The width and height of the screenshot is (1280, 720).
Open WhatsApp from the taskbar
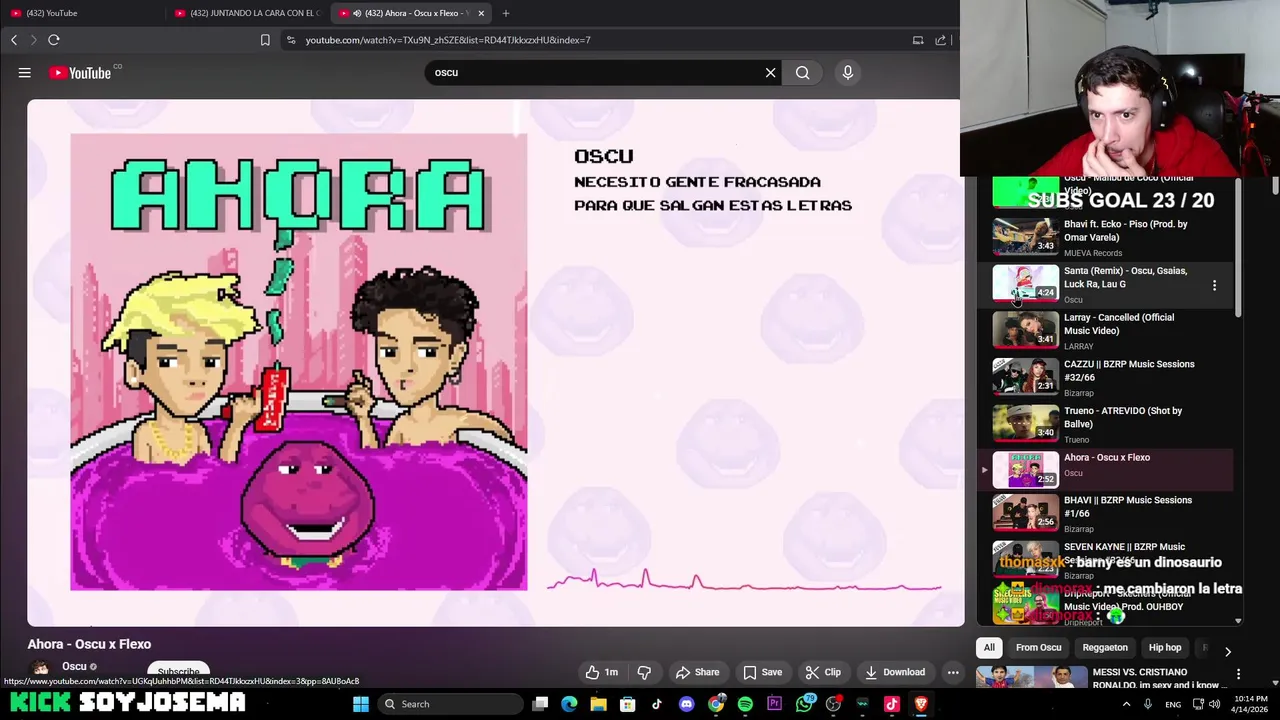point(804,704)
